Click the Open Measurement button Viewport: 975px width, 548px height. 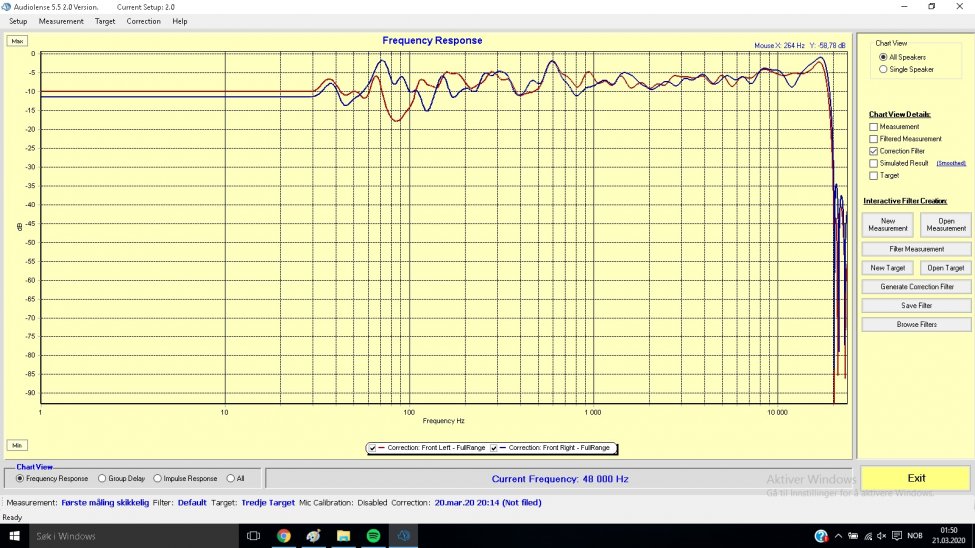[x=946, y=225]
